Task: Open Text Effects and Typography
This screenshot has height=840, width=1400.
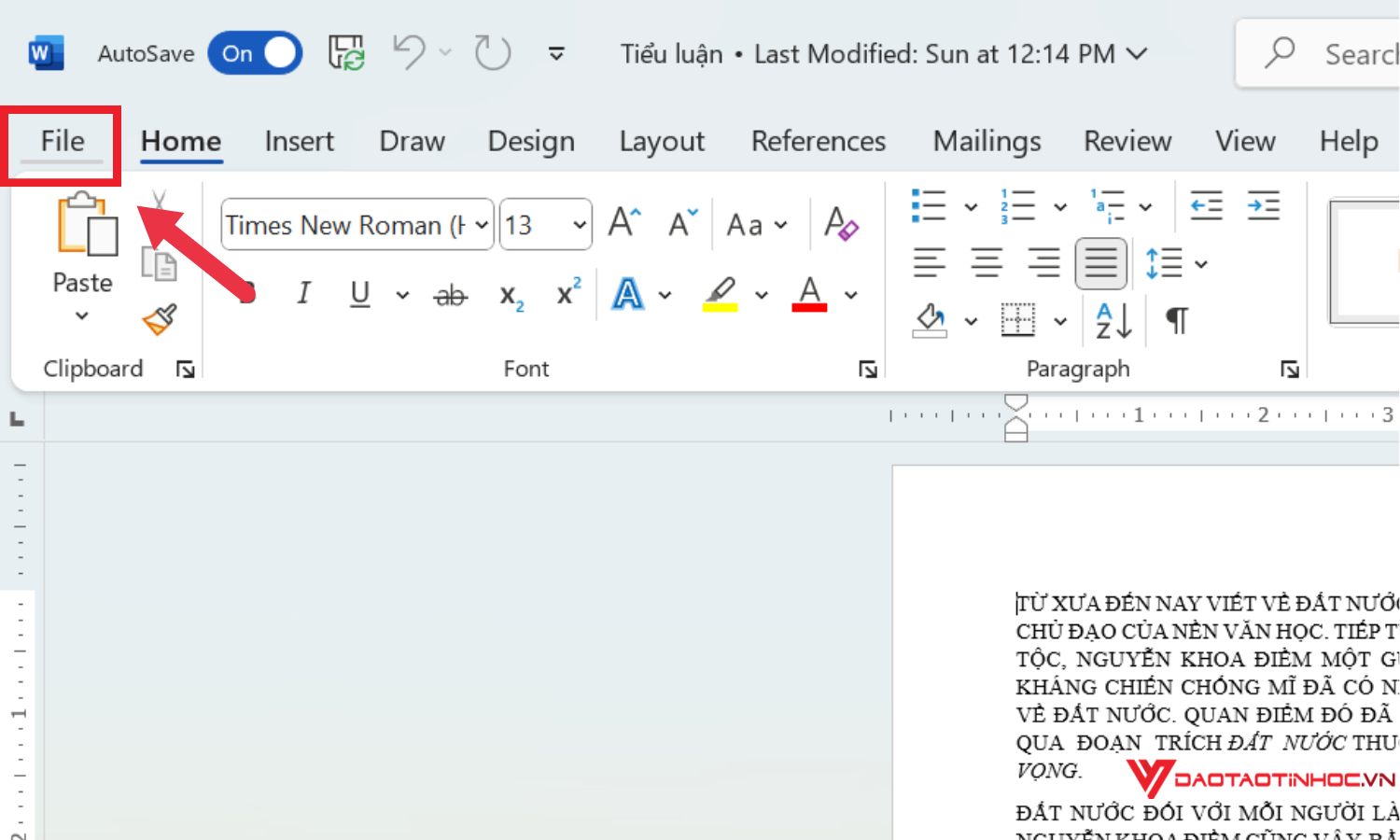Action: [628, 293]
